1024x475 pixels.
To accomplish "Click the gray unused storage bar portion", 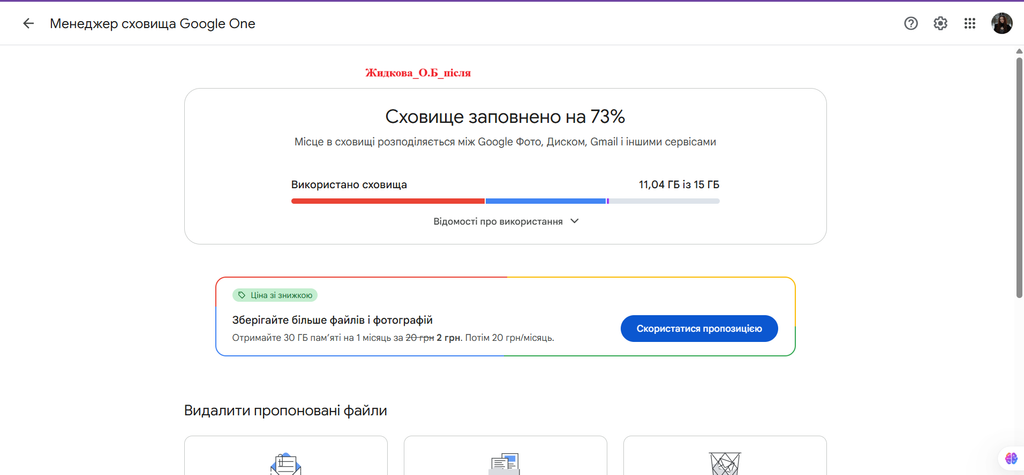I will (665, 201).
